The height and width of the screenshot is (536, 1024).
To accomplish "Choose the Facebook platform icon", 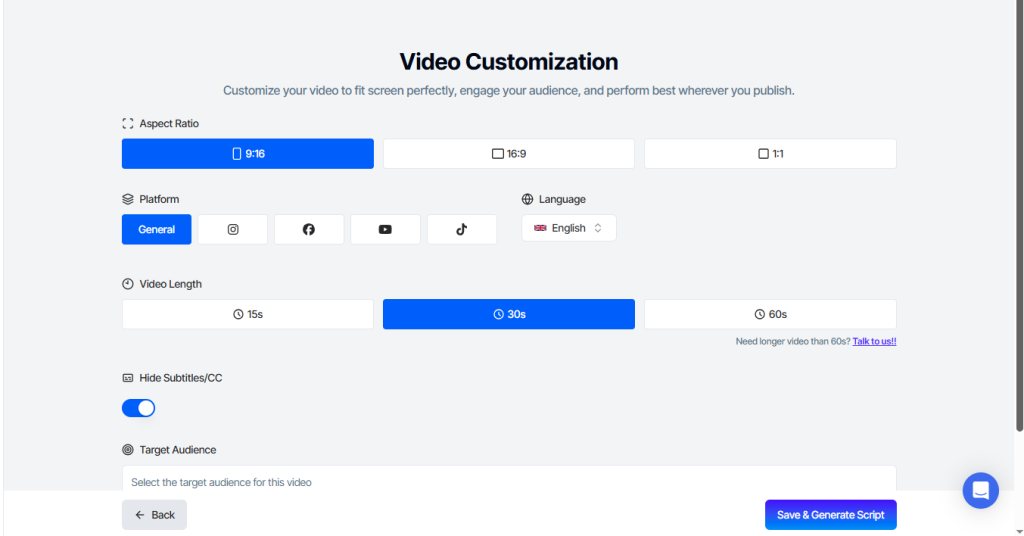I will [309, 229].
